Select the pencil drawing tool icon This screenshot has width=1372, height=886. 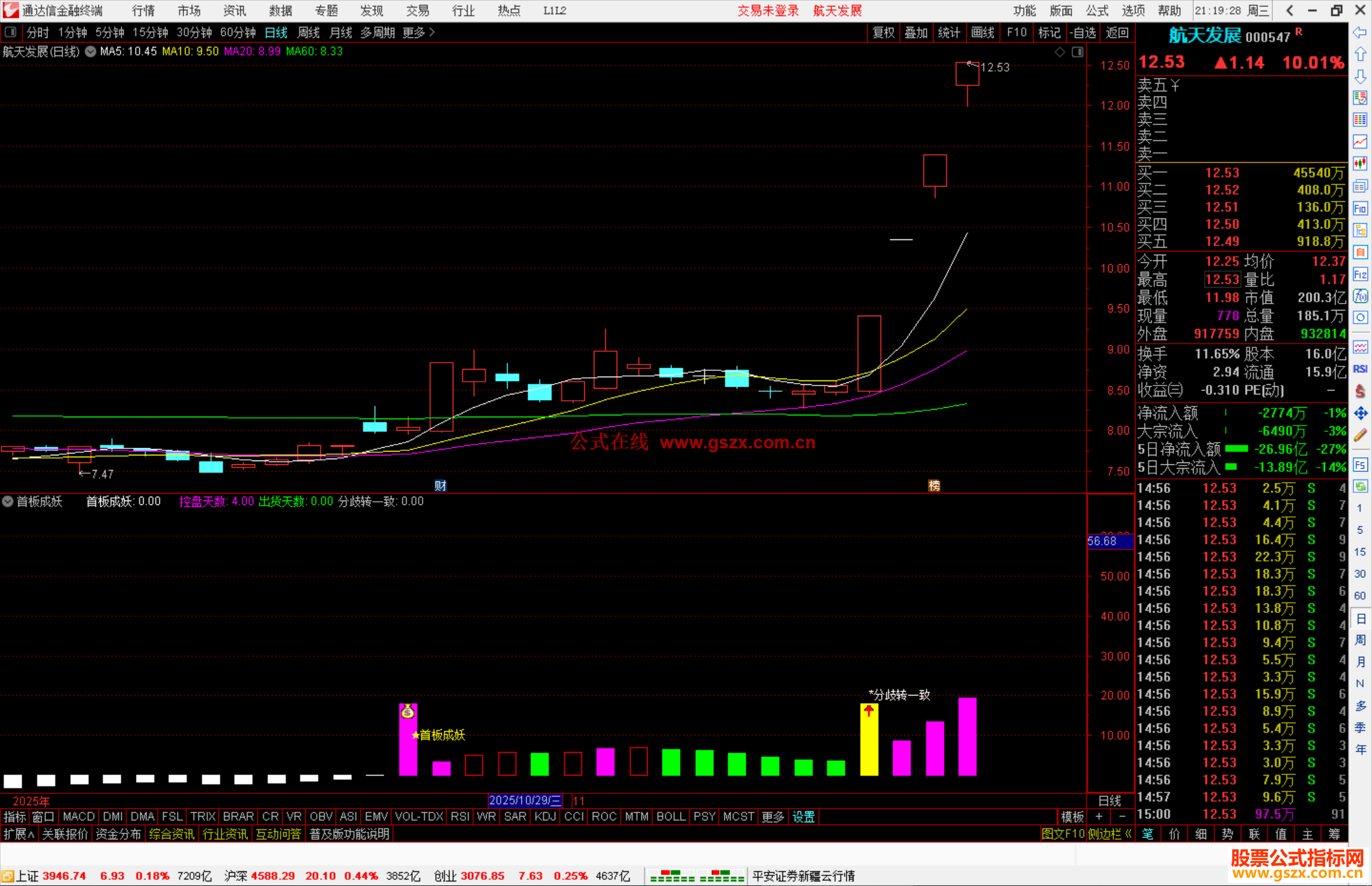pyautogui.click(x=1360, y=436)
